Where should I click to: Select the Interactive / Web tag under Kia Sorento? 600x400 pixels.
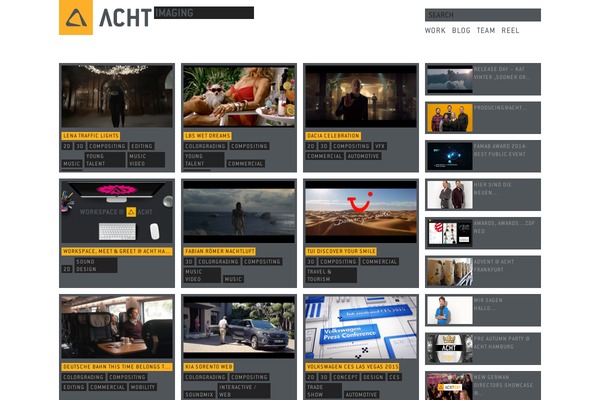pos(243,391)
